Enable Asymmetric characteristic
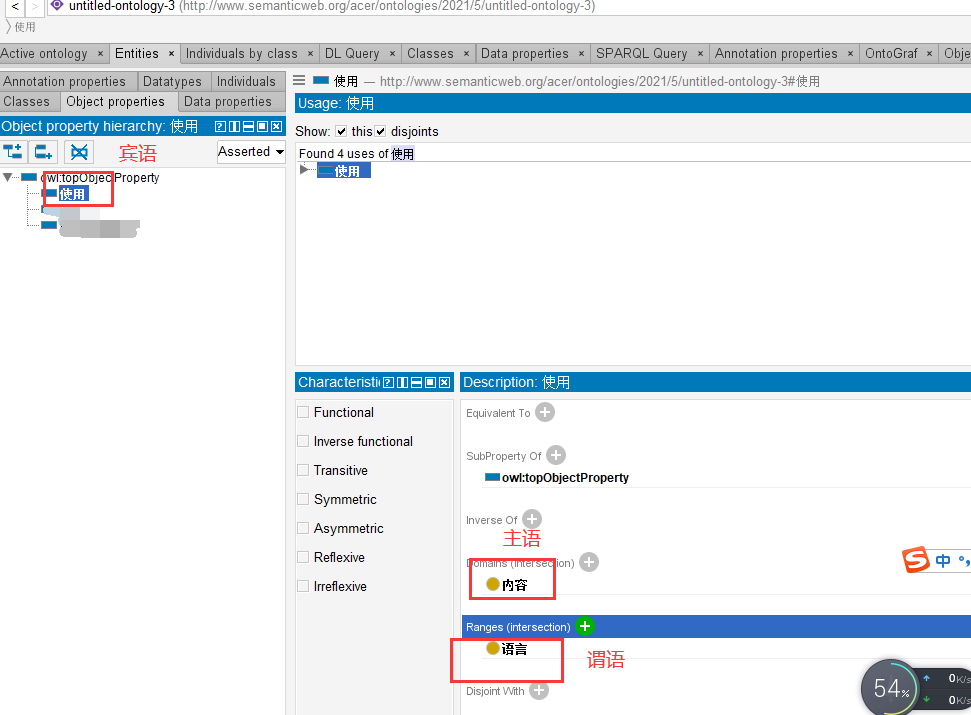 click(303, 529)
